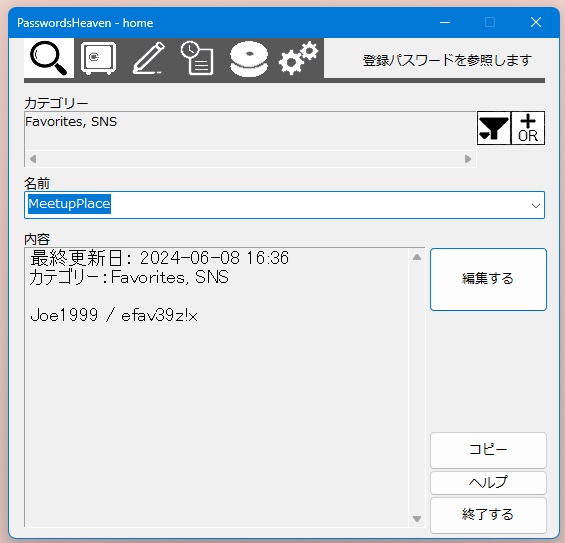This screenshot has height=543, width=565.
Task: Click category list right scroll arrow
Action: pyautogui.click(x=468, y=159)
